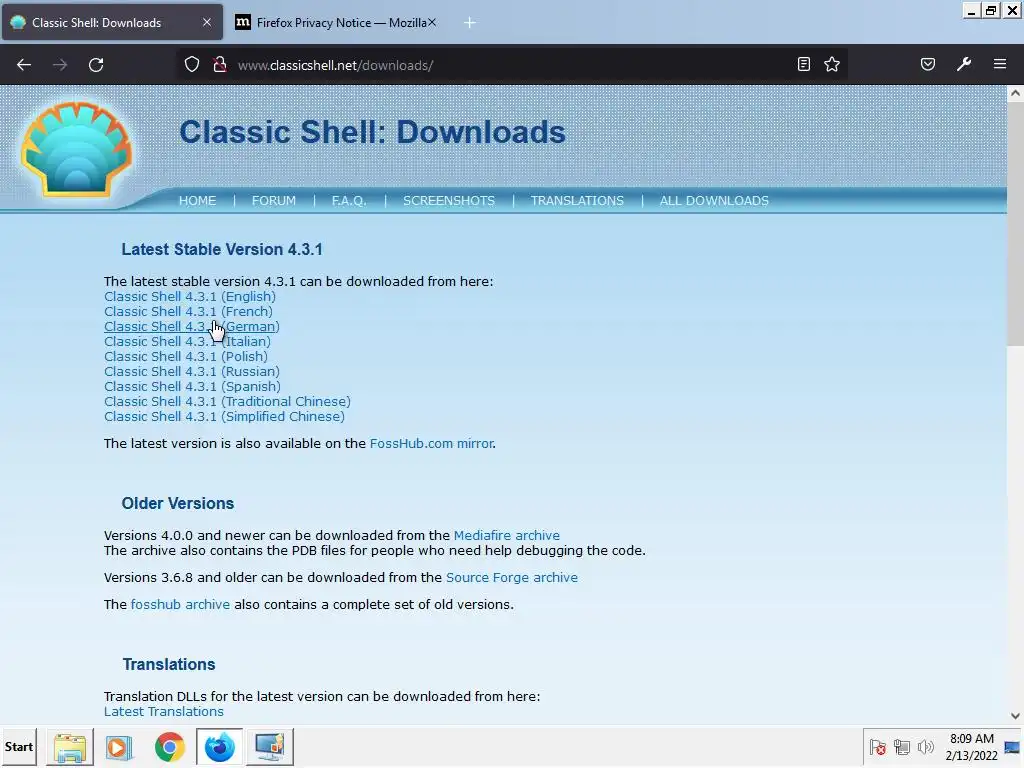This screenshot has height=768, width=1024.
Task: Download Classic Shell 4.3.1 (Simplified Chinese)
Action: tap(224, 417)
